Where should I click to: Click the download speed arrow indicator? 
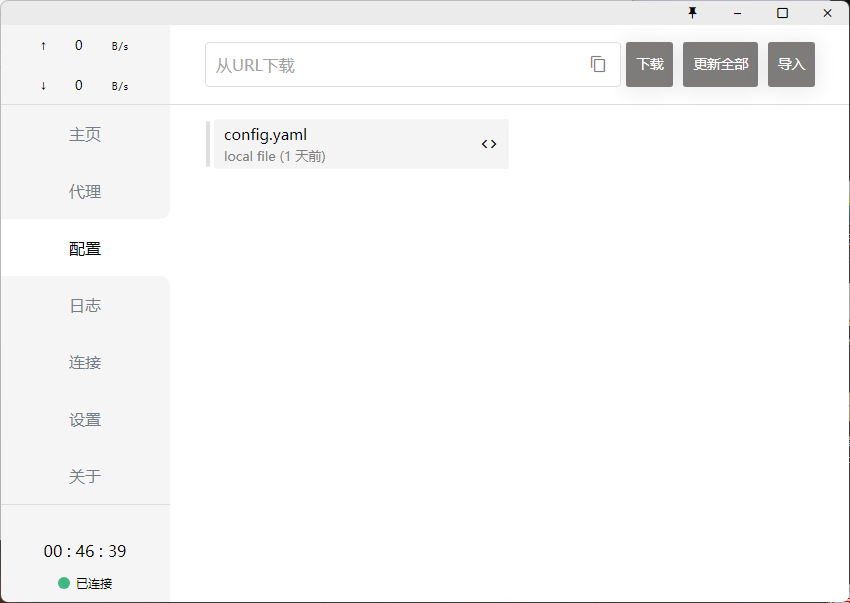pos(43,86)
